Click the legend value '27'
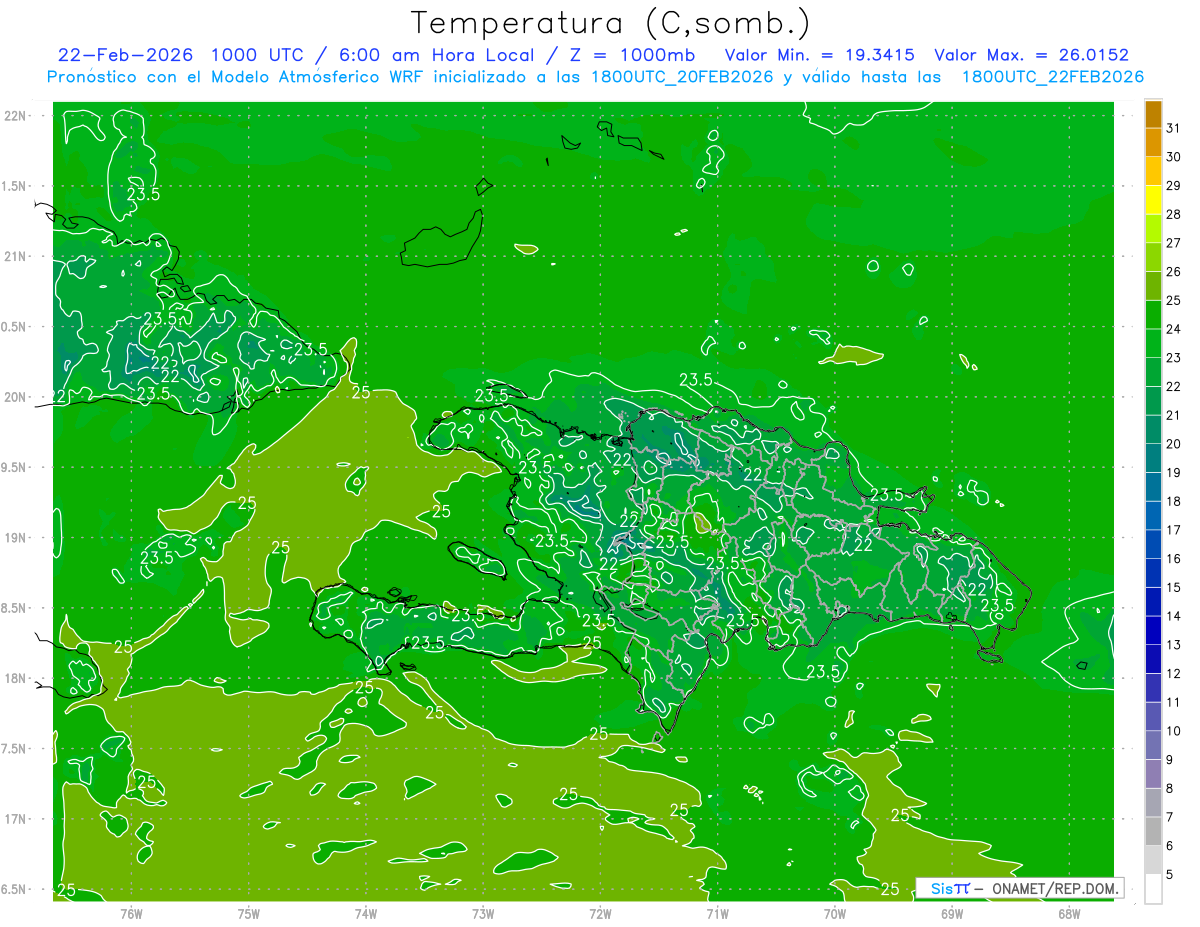The image size is (1200, 927). (x=1174, y=243)
